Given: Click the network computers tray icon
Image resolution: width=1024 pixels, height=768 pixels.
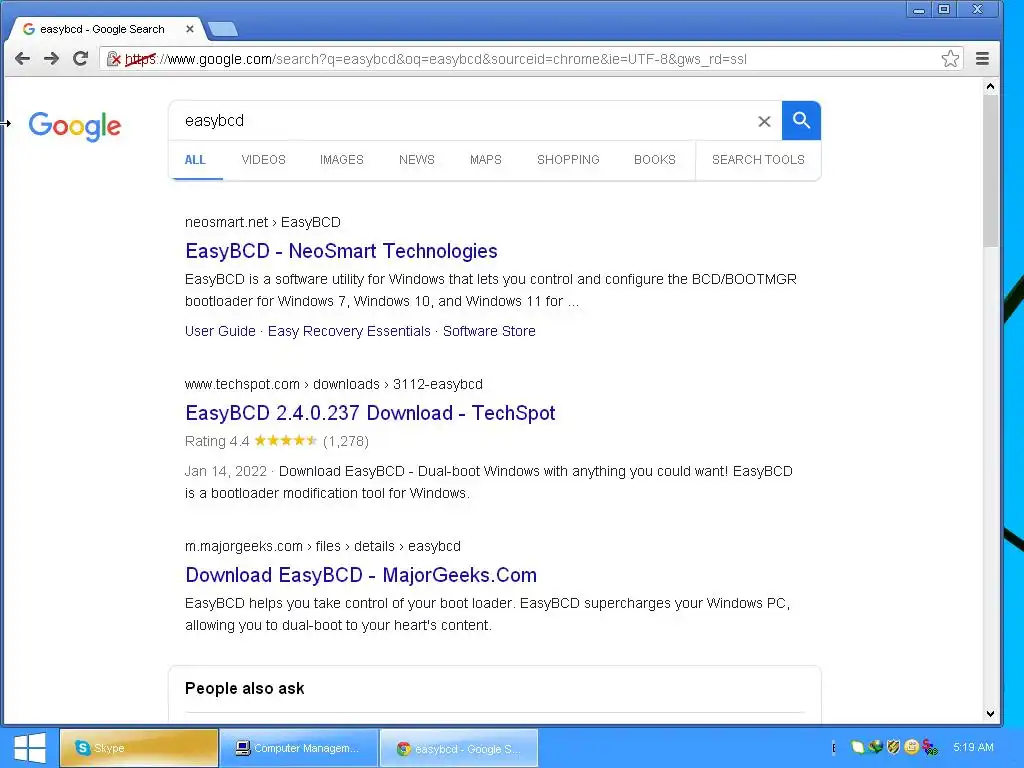Looking at the screenshot, I should point(875,747).
